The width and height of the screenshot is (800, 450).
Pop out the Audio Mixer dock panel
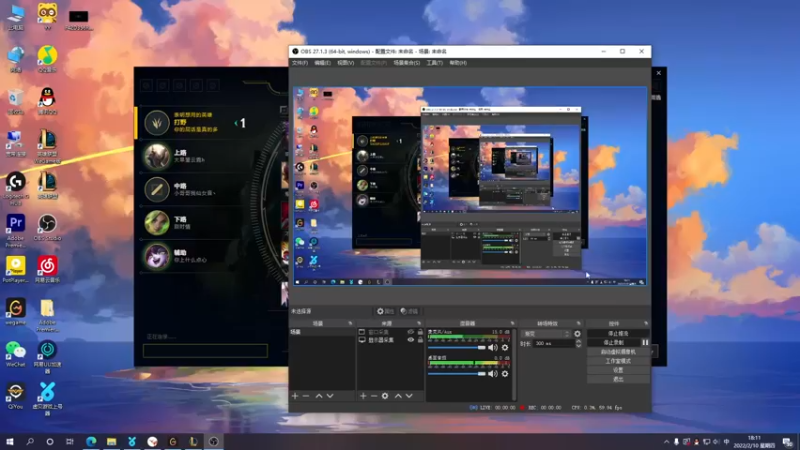point(512,323)
